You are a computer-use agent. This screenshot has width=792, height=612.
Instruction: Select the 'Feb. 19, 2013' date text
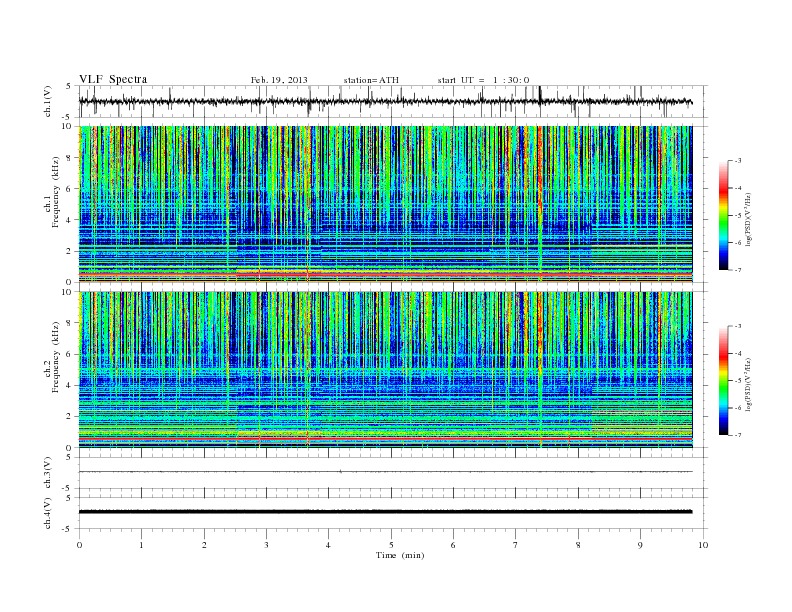coord(279,80)
